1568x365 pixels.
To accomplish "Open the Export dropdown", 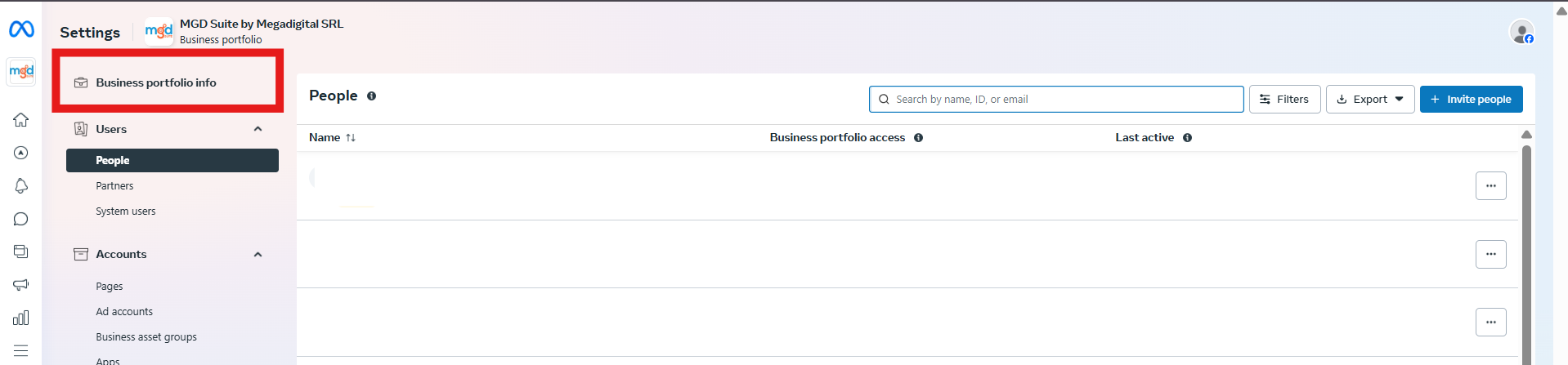I will tap(1370, 100).
